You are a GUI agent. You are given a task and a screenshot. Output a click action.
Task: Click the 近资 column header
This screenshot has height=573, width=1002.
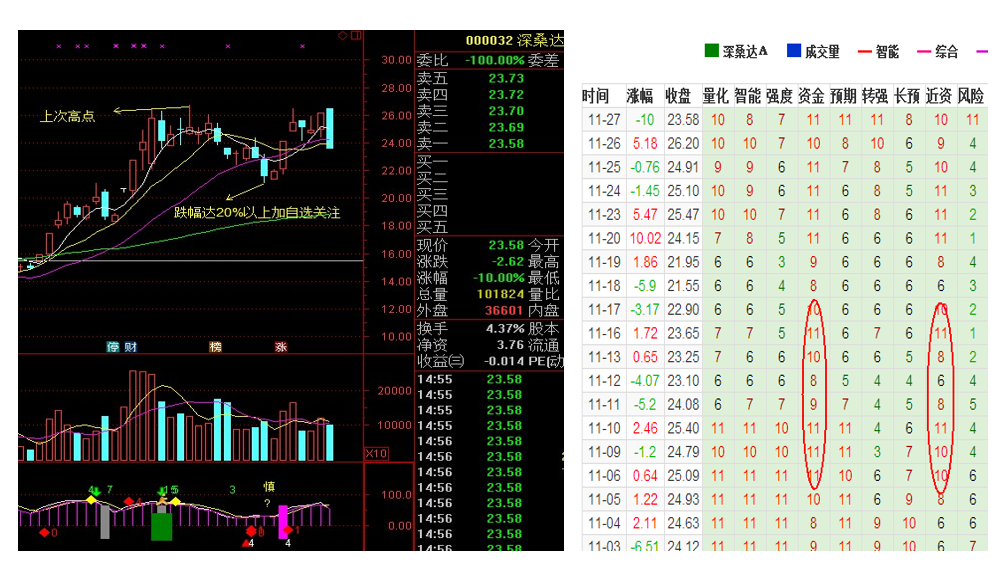(939, 96)
